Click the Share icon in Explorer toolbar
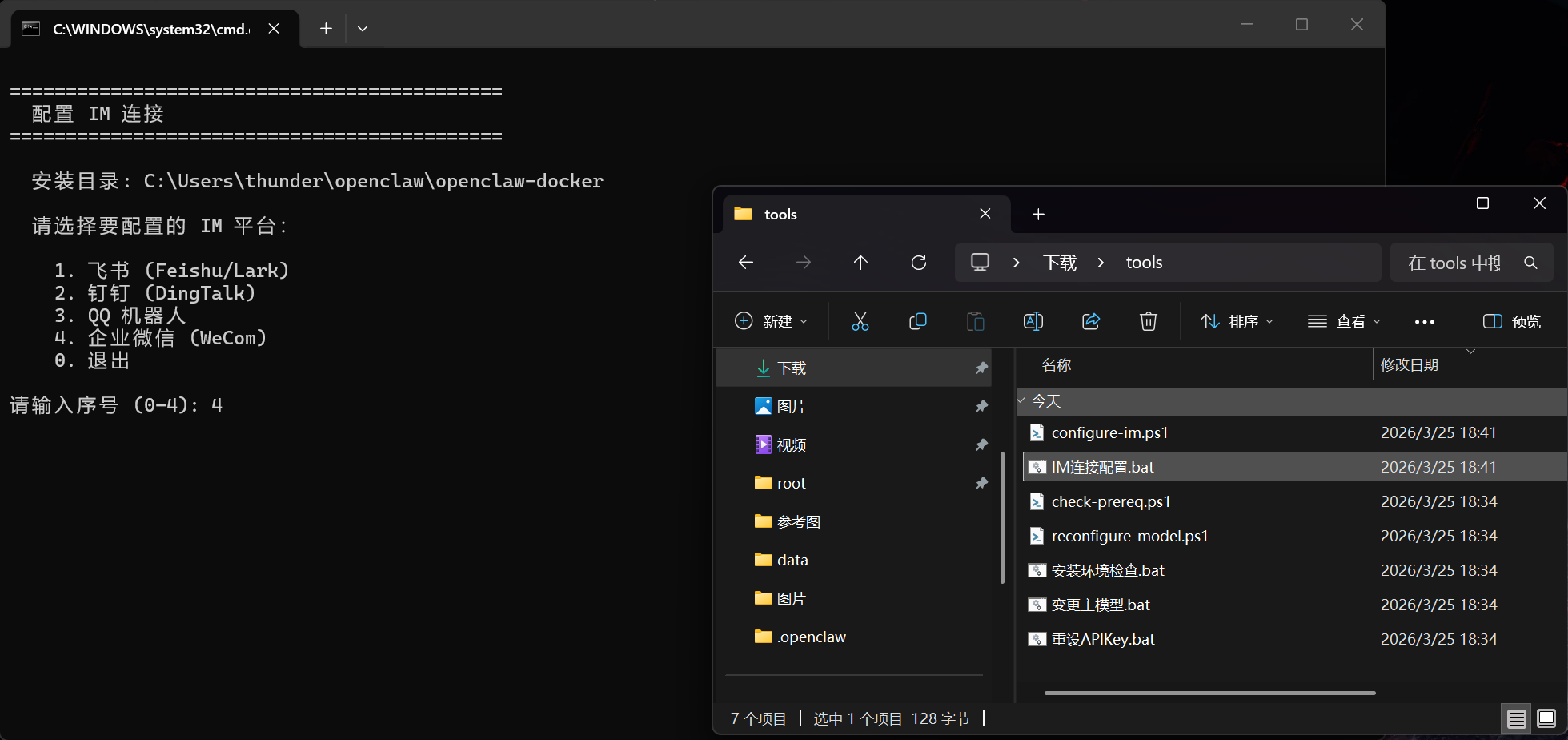 click(x=1090, y=321)
